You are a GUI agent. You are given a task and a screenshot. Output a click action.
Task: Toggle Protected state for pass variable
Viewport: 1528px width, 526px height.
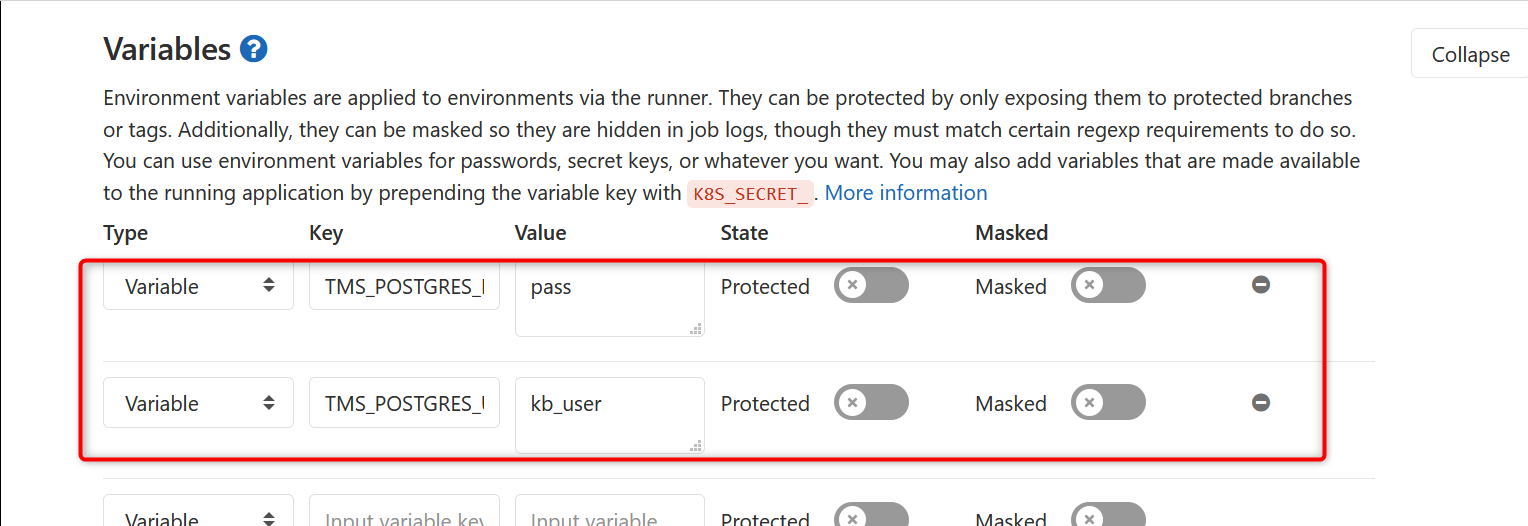[x=871, y=285]
